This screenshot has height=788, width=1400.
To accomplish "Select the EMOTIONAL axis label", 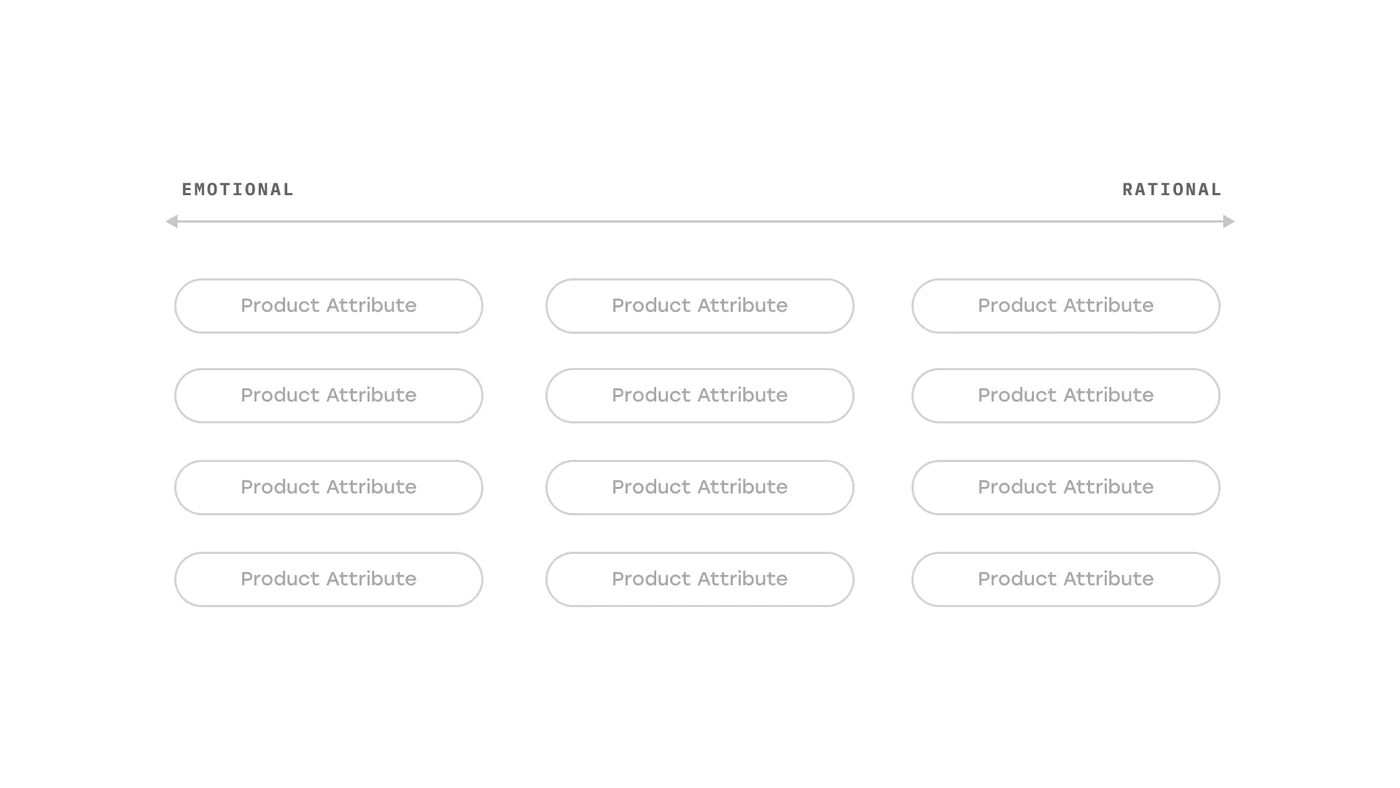I will click(x=238, y=190).
